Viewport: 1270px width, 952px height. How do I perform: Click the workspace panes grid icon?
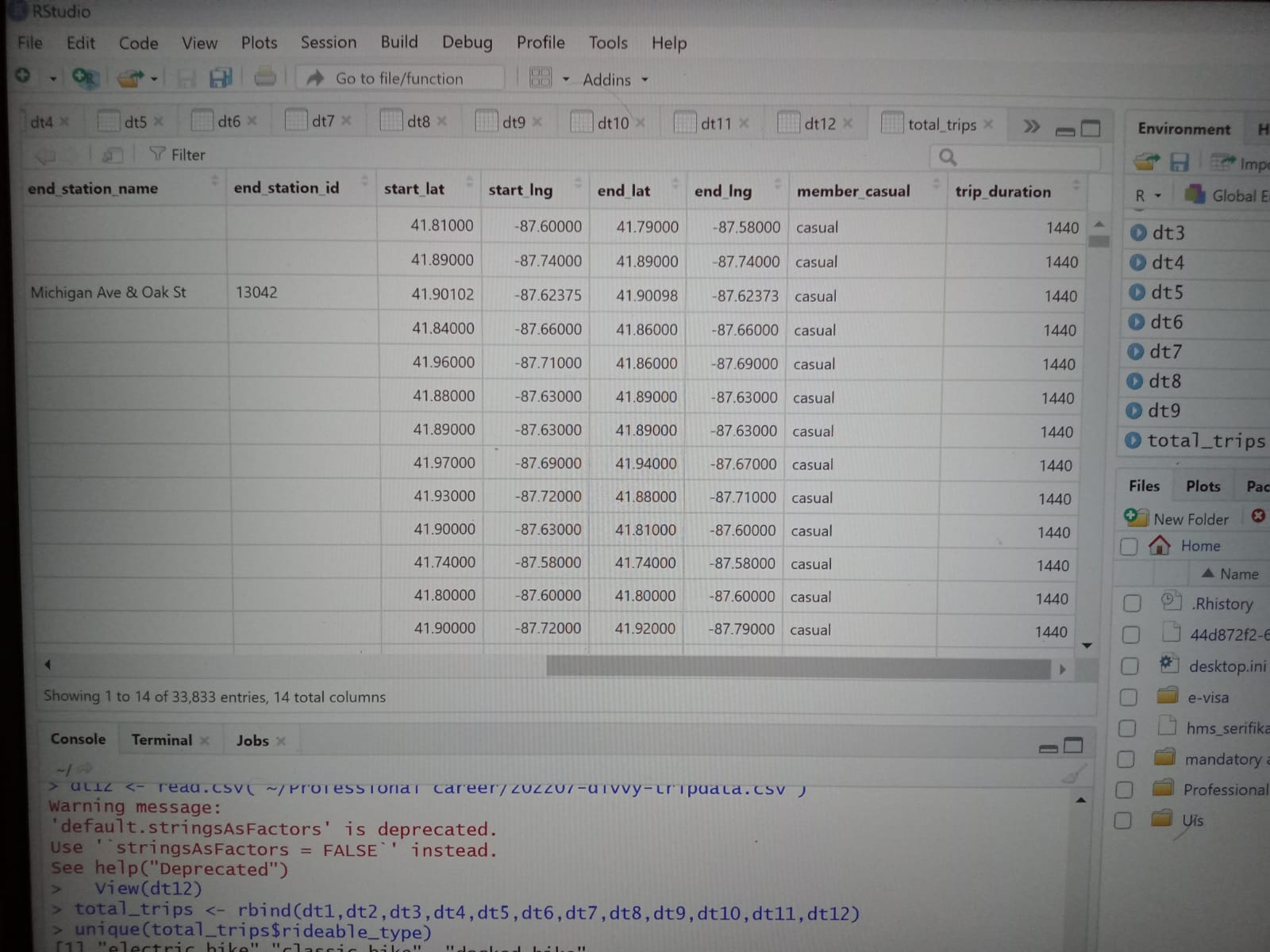click(541, 78)
